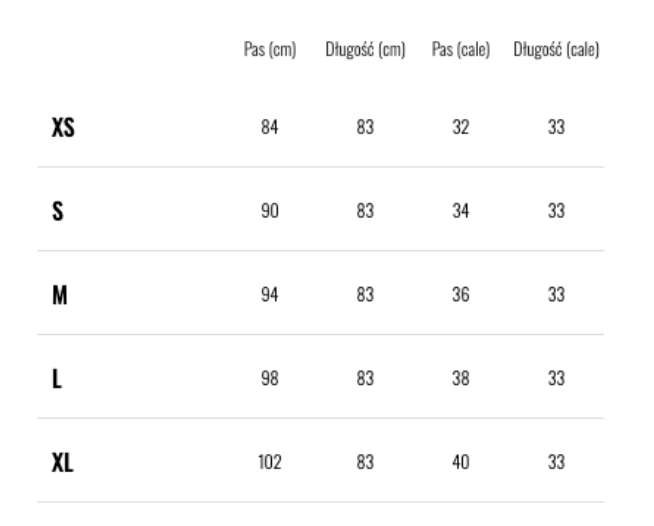This screenshot has height=526, width=654.
Task: Click inch waist value 36 for M
Action: tap(460, 296)
